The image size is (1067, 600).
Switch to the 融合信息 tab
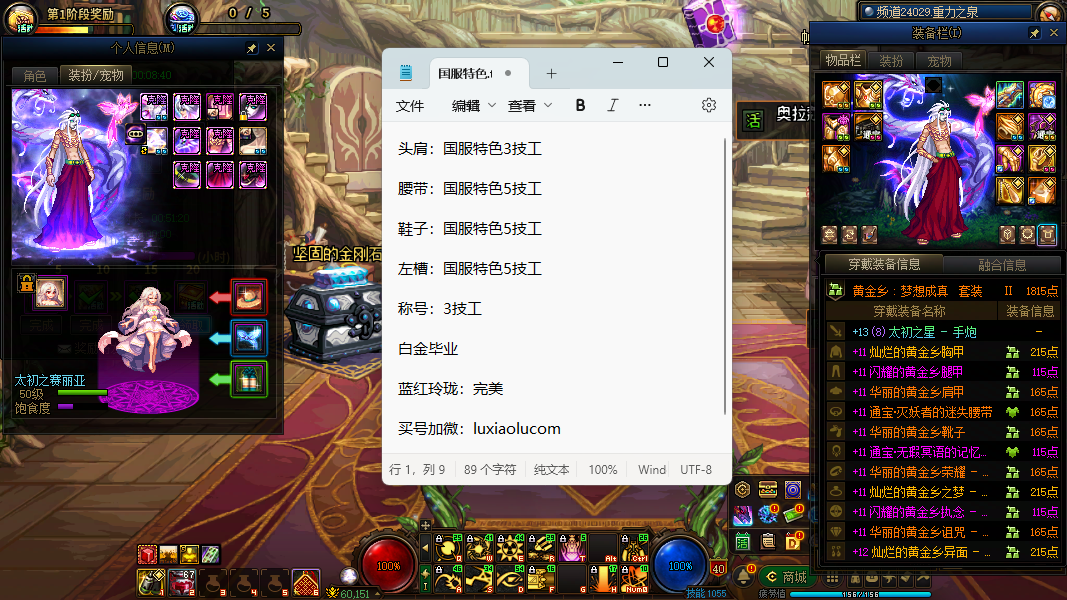[x=1001, y=265]
